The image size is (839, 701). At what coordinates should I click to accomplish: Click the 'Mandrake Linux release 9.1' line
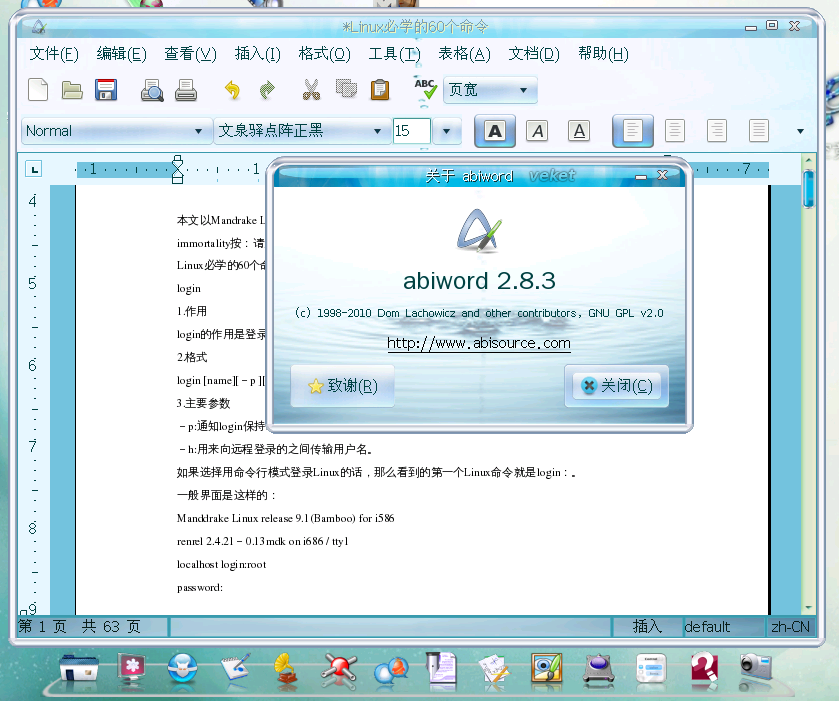(285, 518)
